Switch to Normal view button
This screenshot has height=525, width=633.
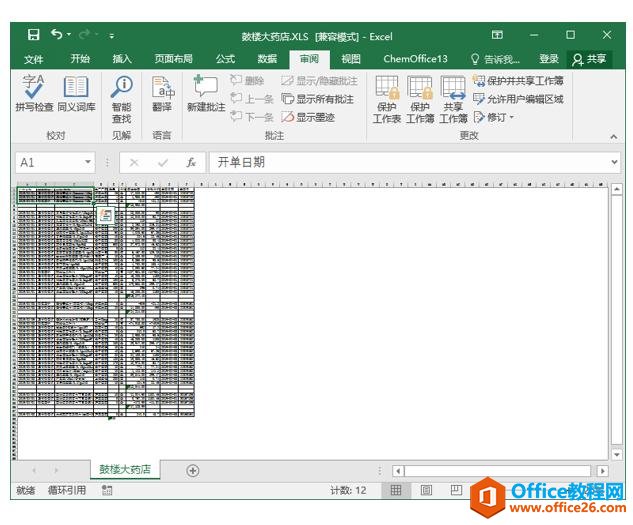point(396,490)
